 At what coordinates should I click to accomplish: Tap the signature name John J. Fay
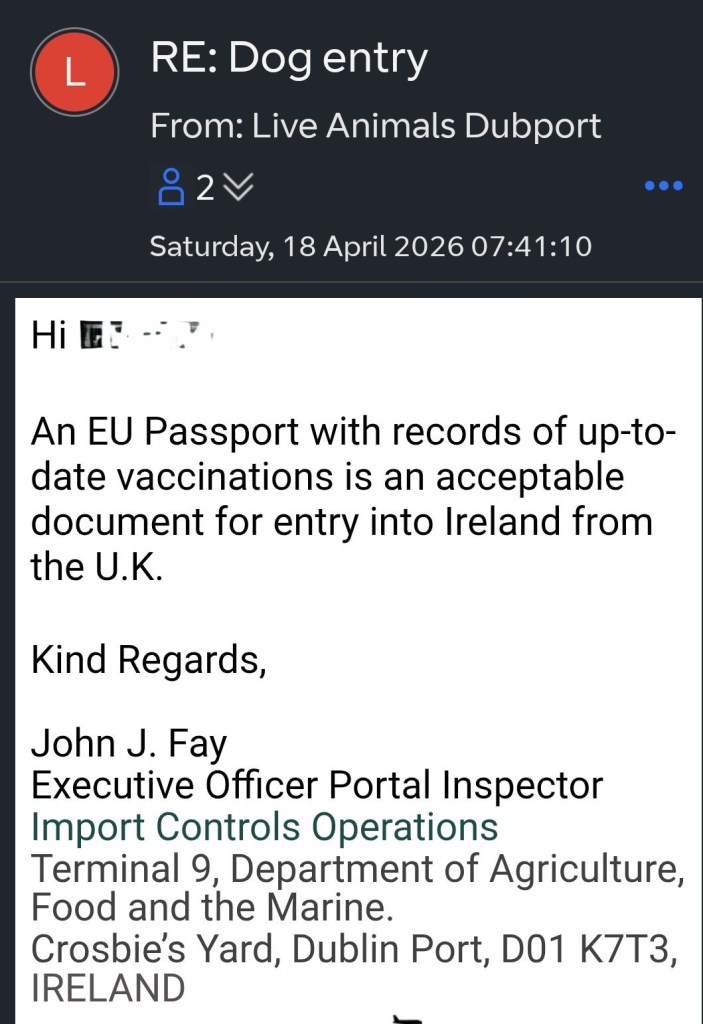point(129,744)
